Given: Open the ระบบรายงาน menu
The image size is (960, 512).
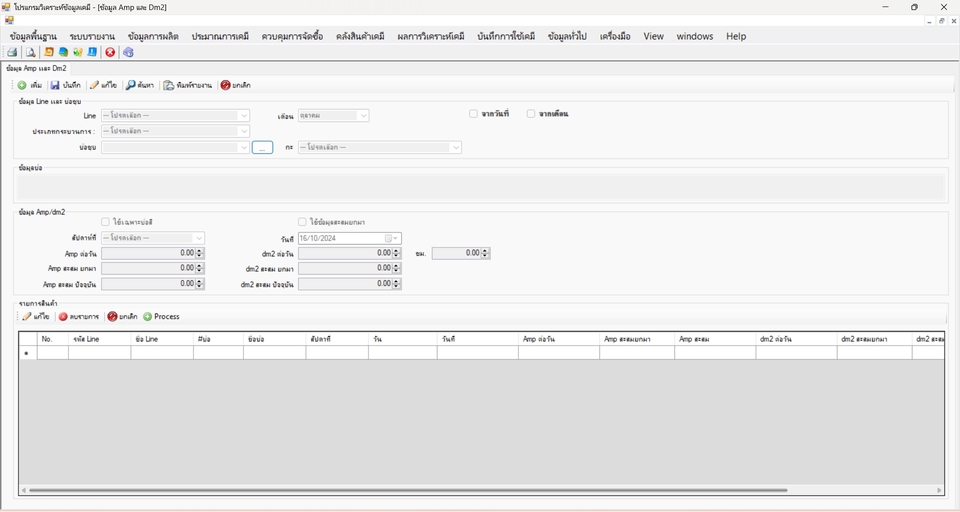Looking at the screenshot, I should [92, 36].
